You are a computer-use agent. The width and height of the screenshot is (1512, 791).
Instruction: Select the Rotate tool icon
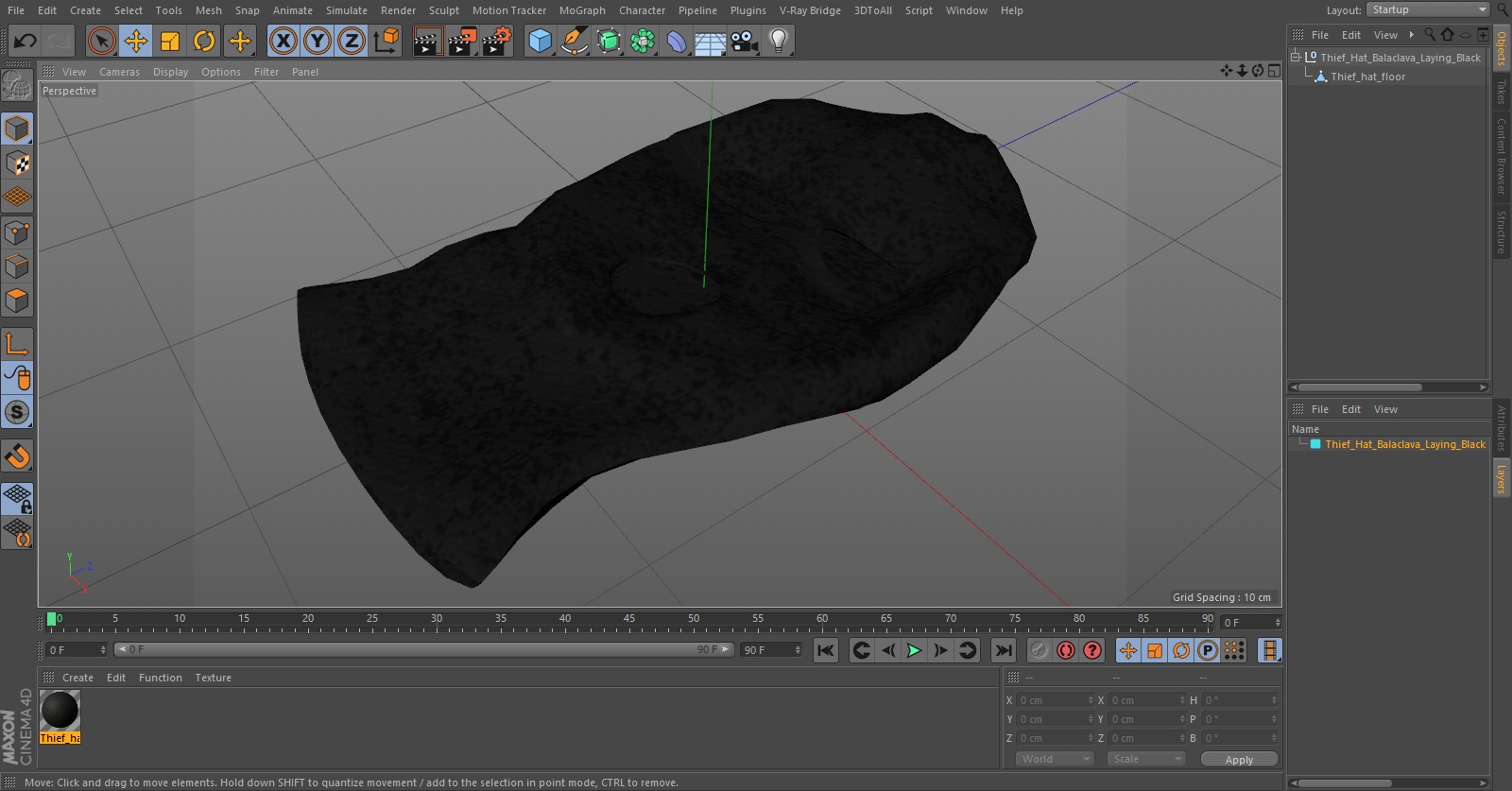click(204, 41)
